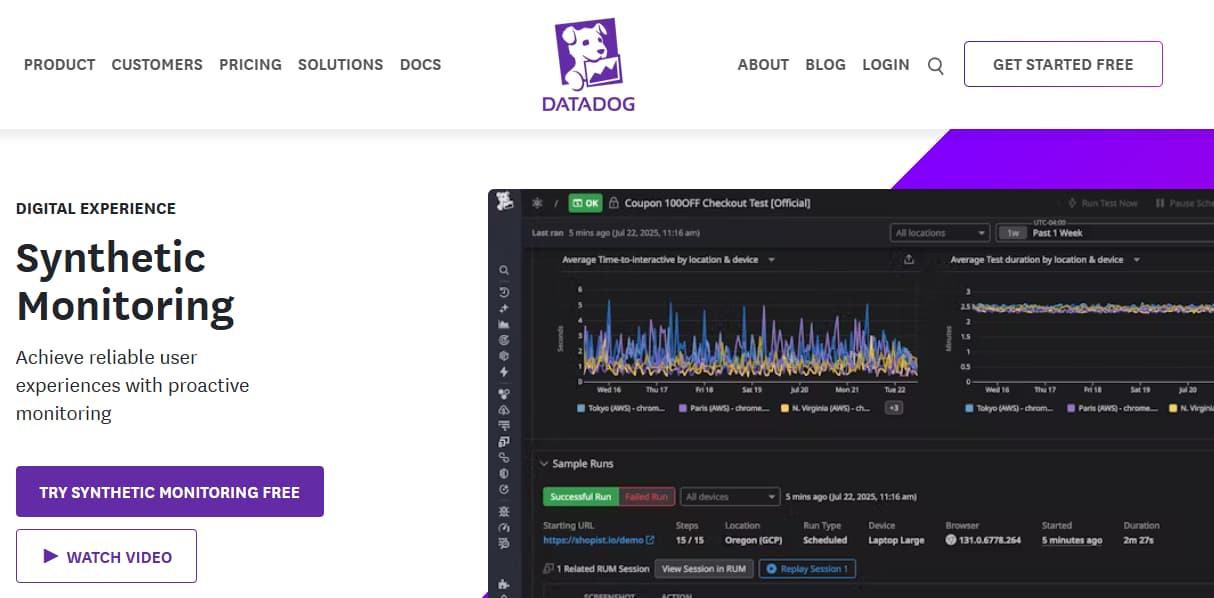Open the PRICING menu item
The image size is (1214, 598).
250,65
